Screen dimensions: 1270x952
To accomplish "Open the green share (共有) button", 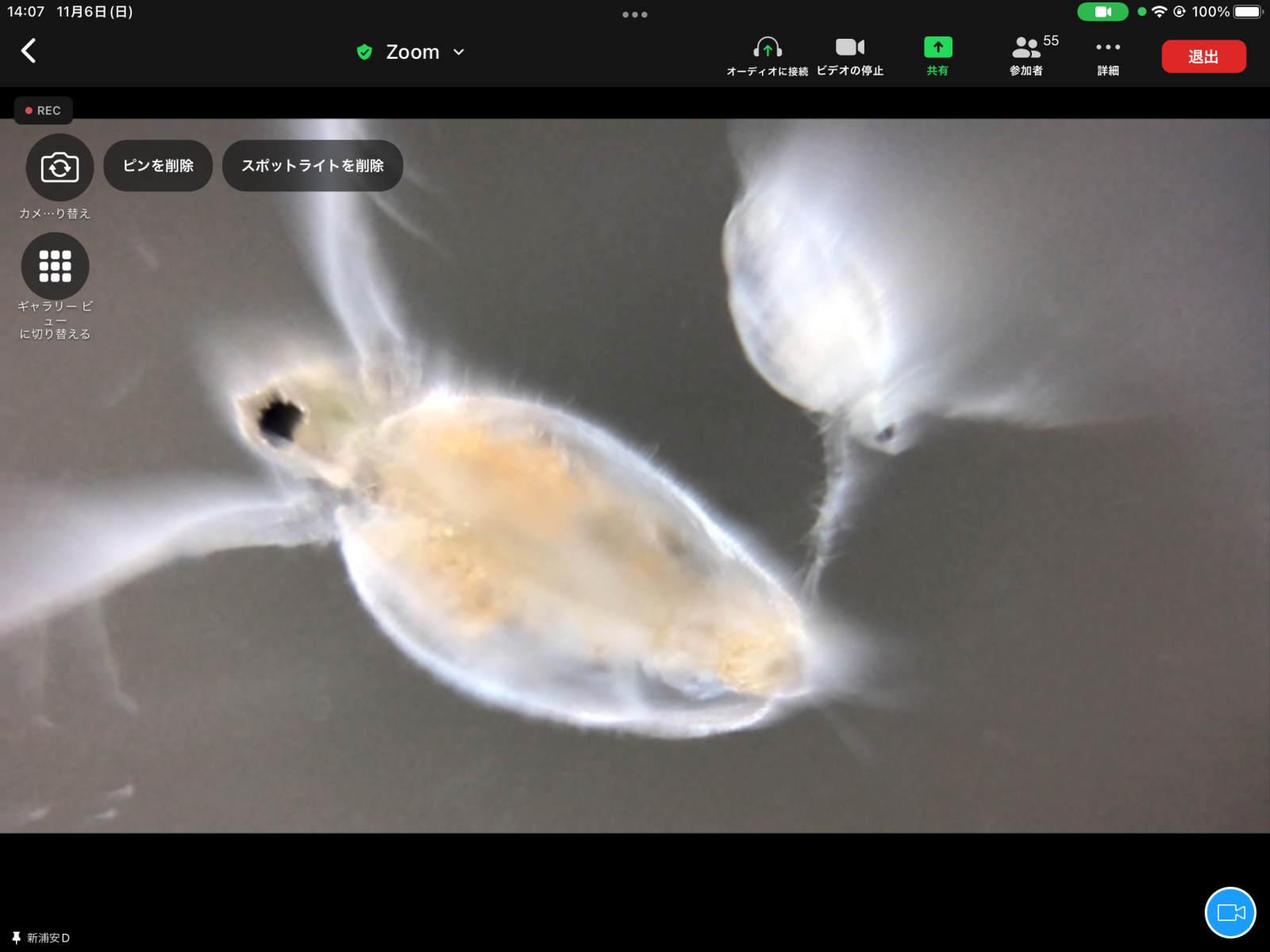I will pyautogui.click(x=937, y=56).
